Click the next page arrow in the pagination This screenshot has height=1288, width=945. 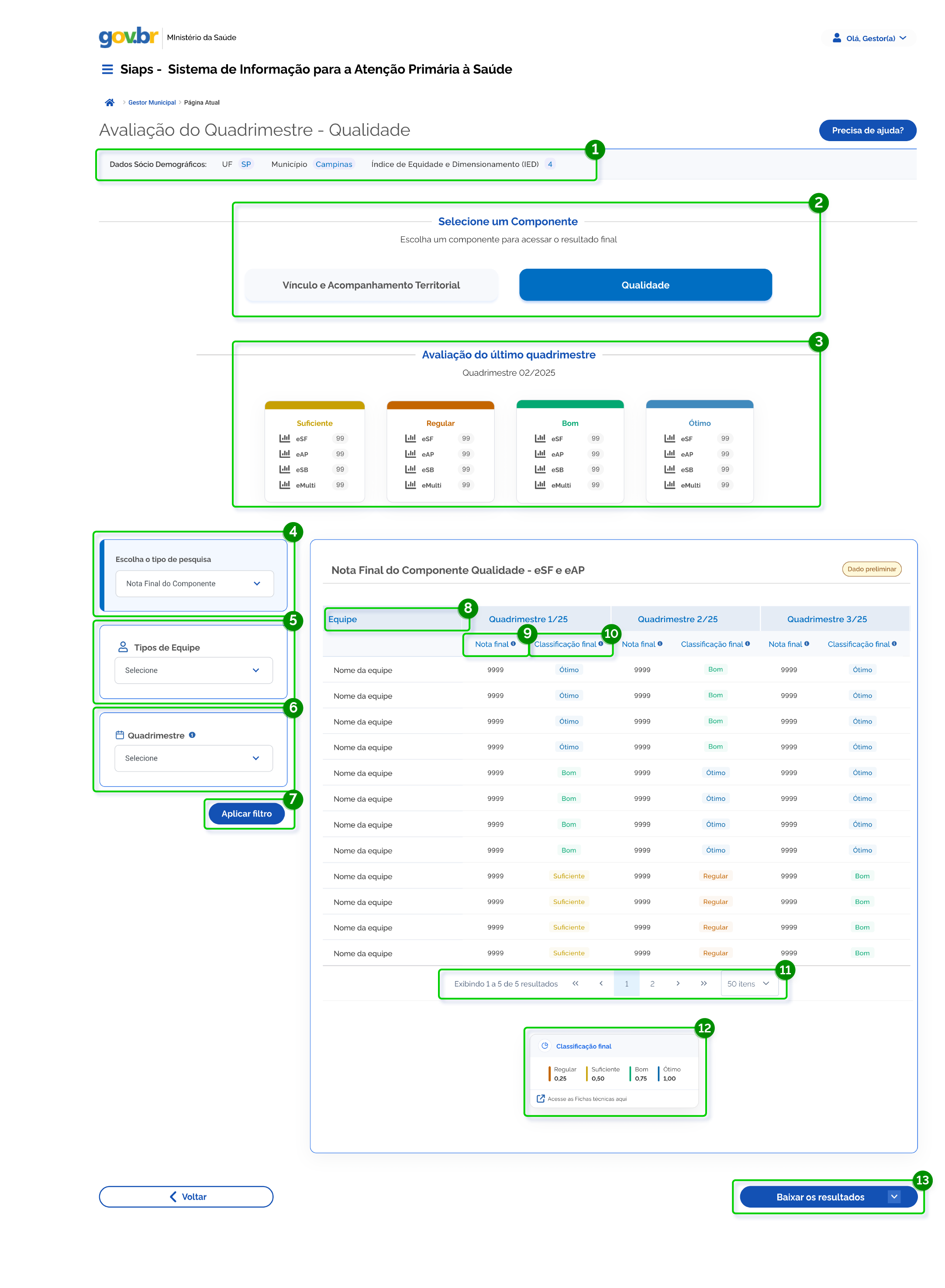[x=678, y=983]
